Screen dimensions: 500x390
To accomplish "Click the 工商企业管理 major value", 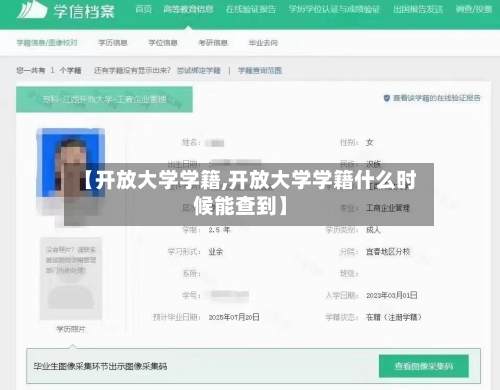I will tap(388, 208).
